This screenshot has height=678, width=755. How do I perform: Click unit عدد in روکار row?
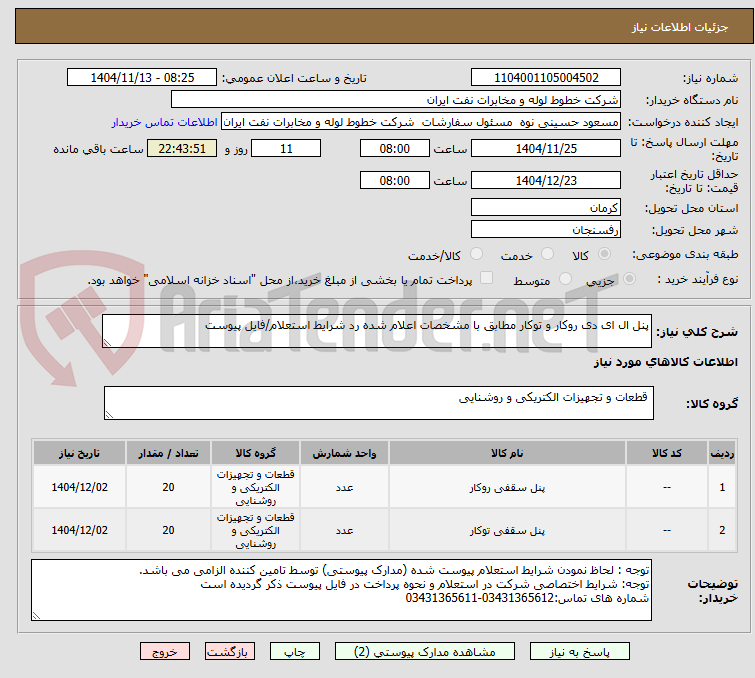point(344,488)
